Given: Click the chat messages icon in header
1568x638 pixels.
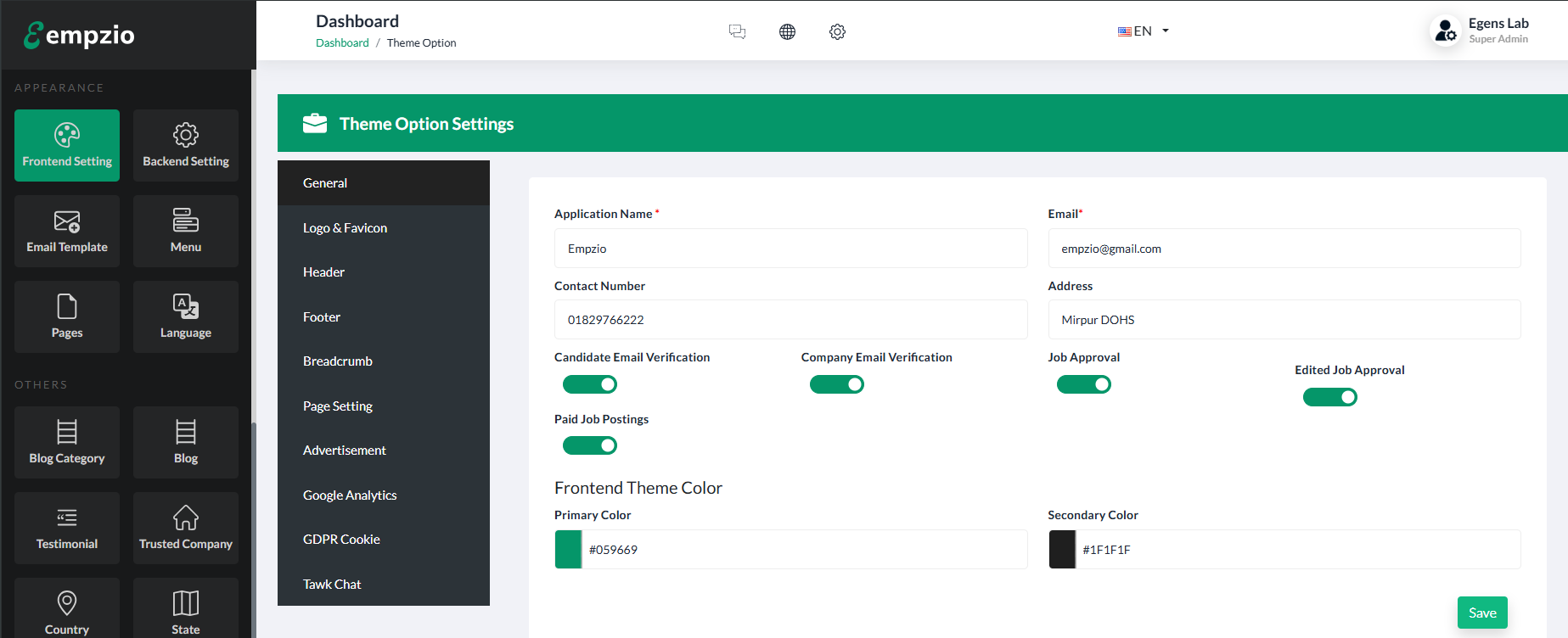Looking at the screenshot, I should (737, 31).
